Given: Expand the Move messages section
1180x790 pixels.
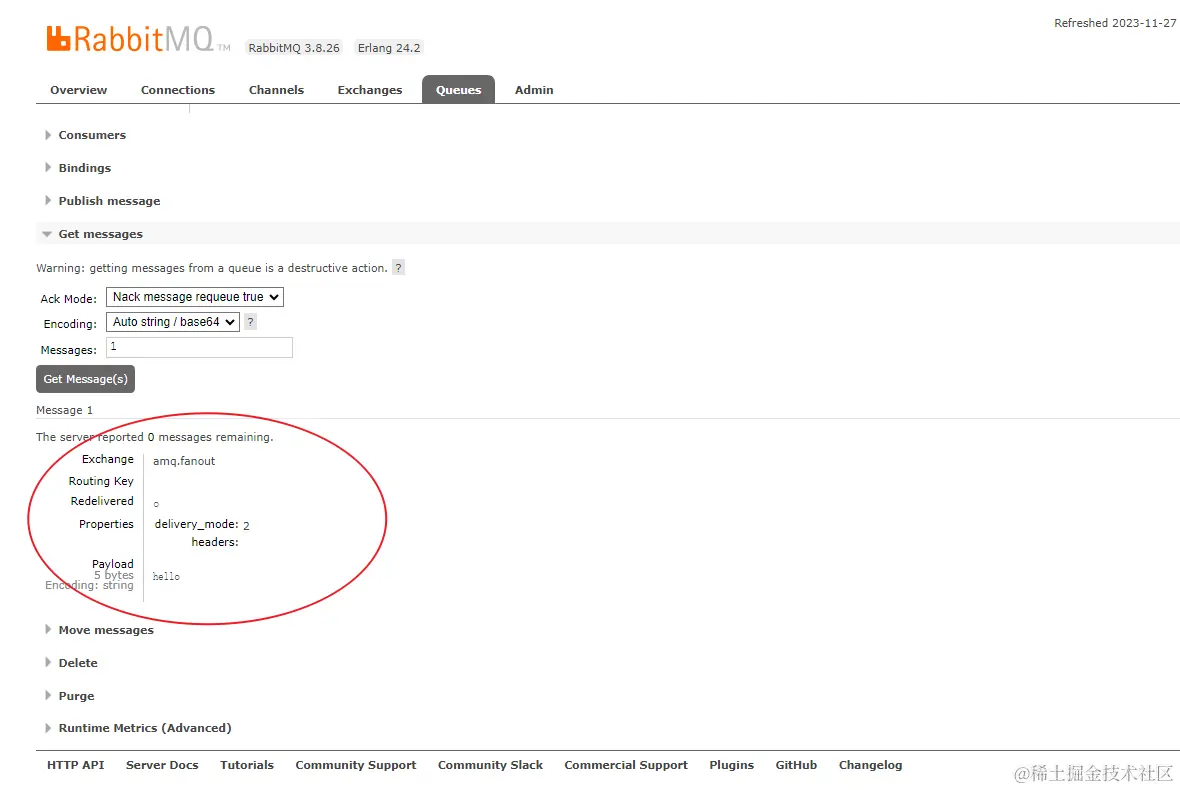Looking at the screenshot, I should tap(106, 630).
